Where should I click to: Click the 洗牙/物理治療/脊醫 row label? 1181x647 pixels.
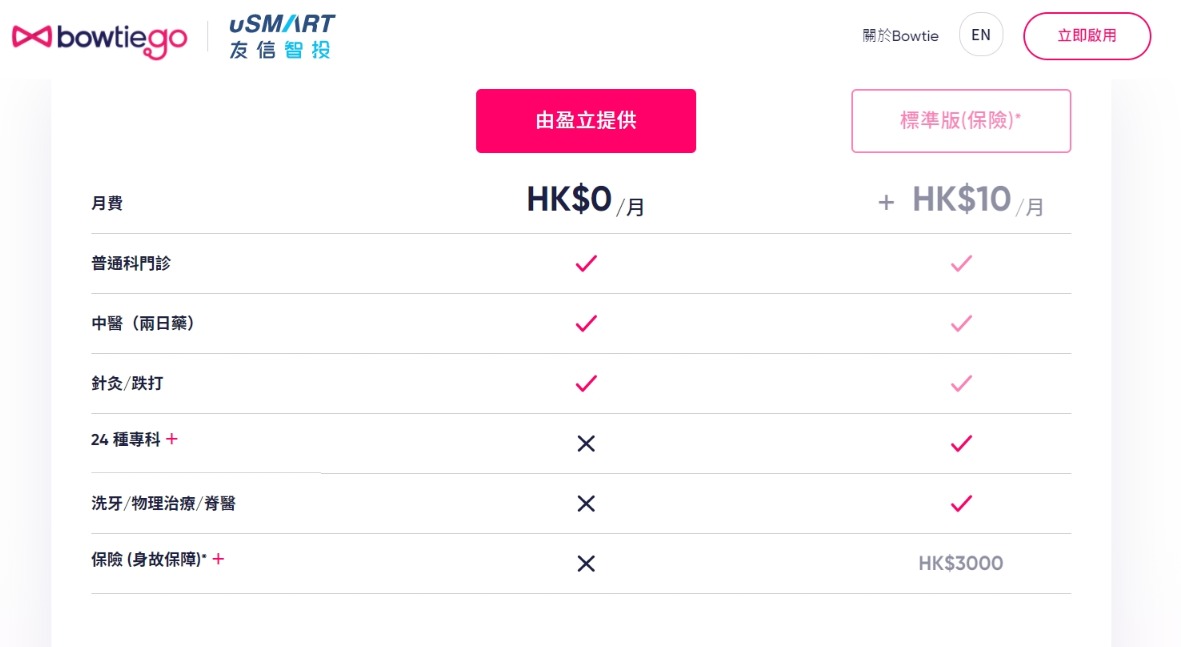pos(164,504)
